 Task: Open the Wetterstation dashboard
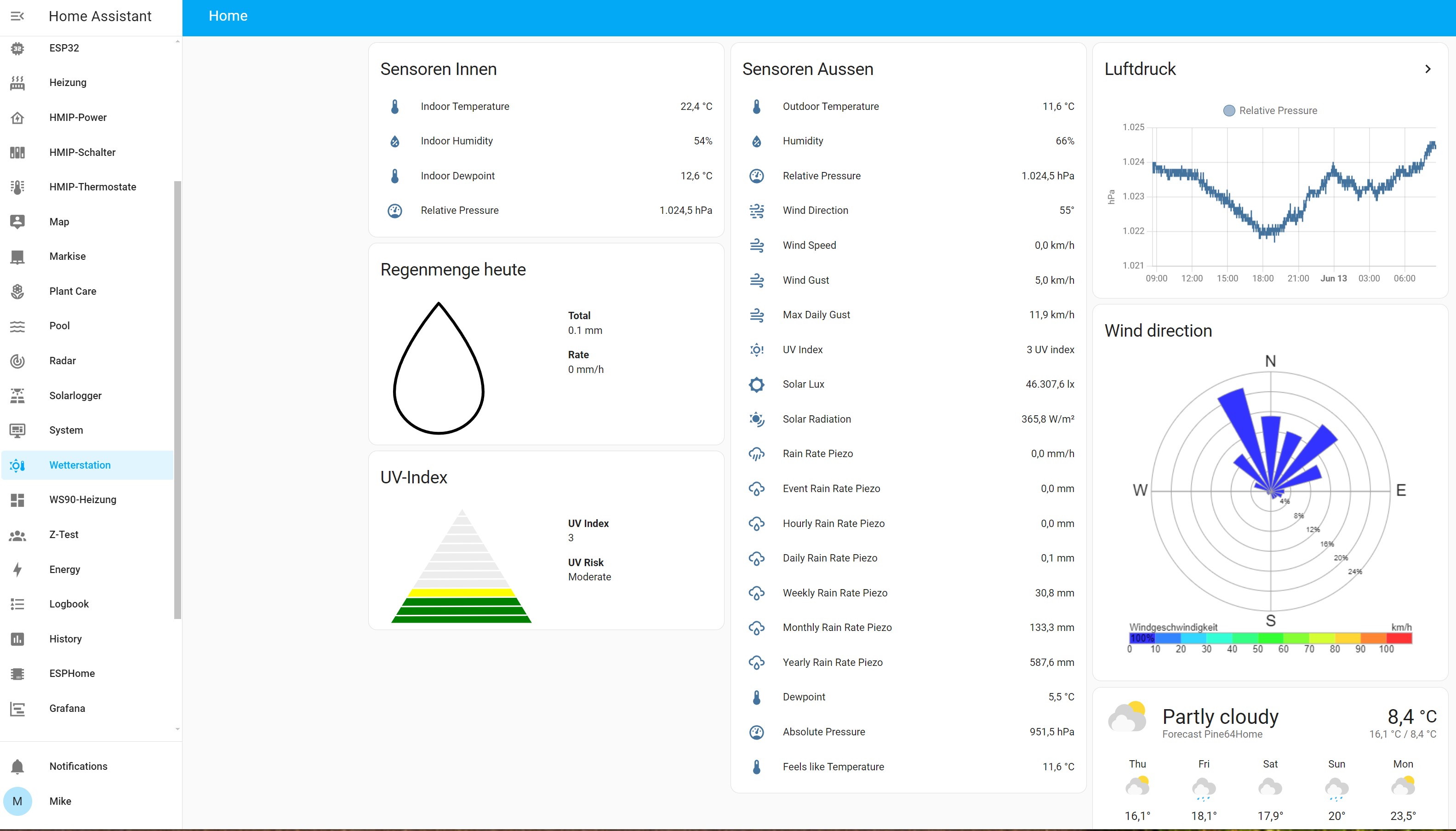pyautogui.click(x=79, y=464)
